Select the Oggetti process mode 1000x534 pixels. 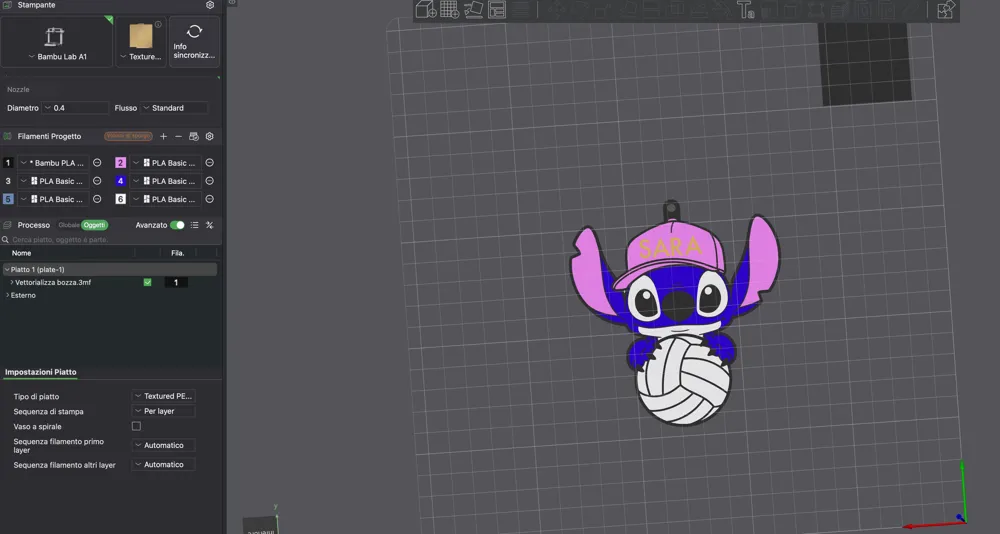point(94,225)
